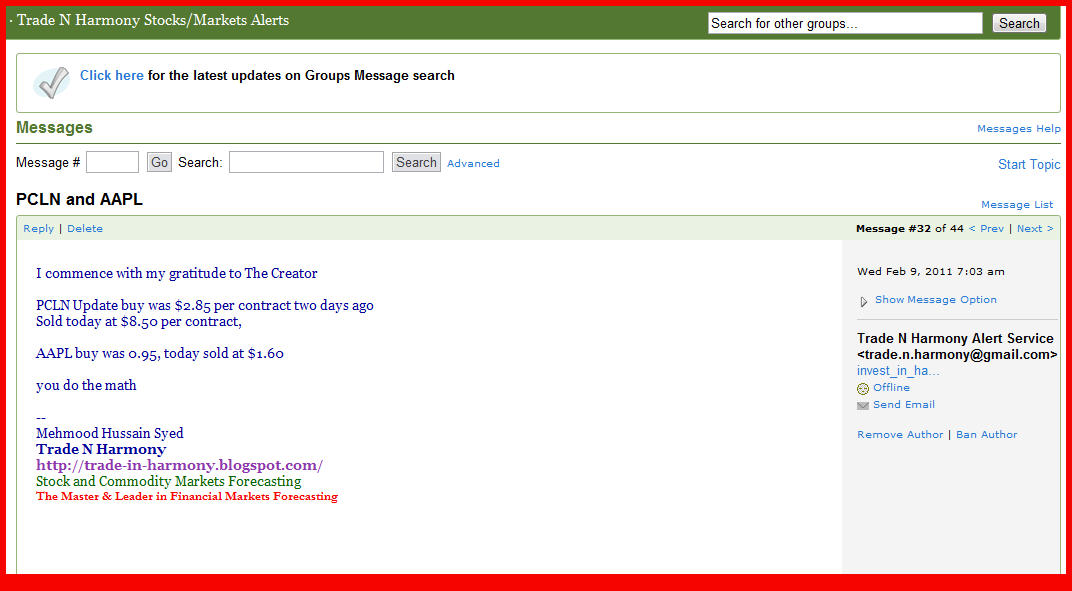
Task: Click into the Message # input box
Action: click(112, 162)
